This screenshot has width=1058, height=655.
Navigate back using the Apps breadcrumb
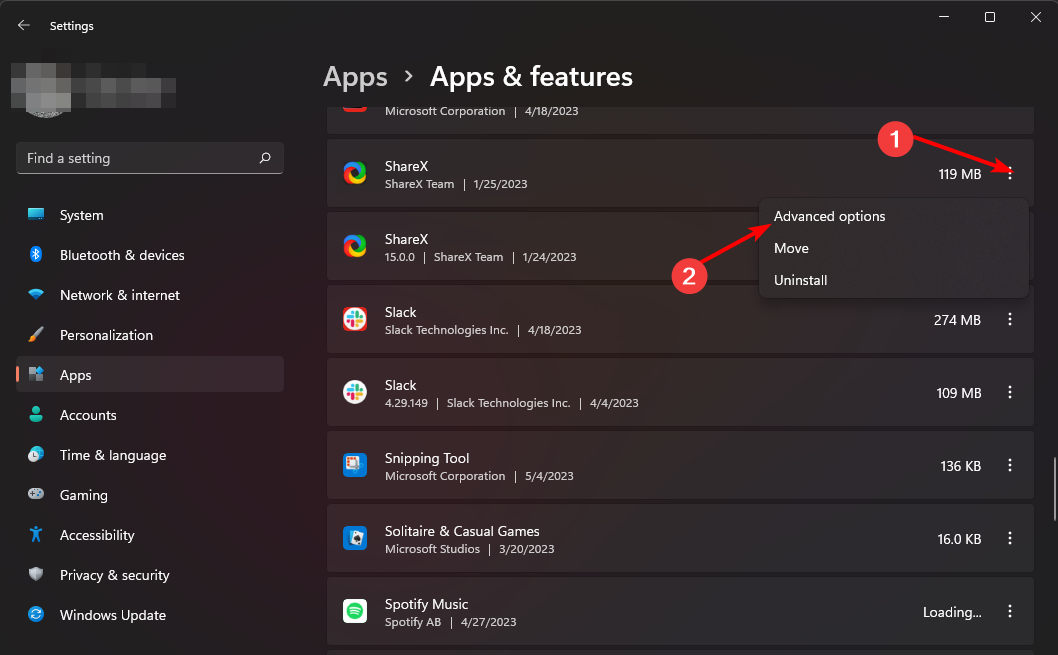[355, 76]
